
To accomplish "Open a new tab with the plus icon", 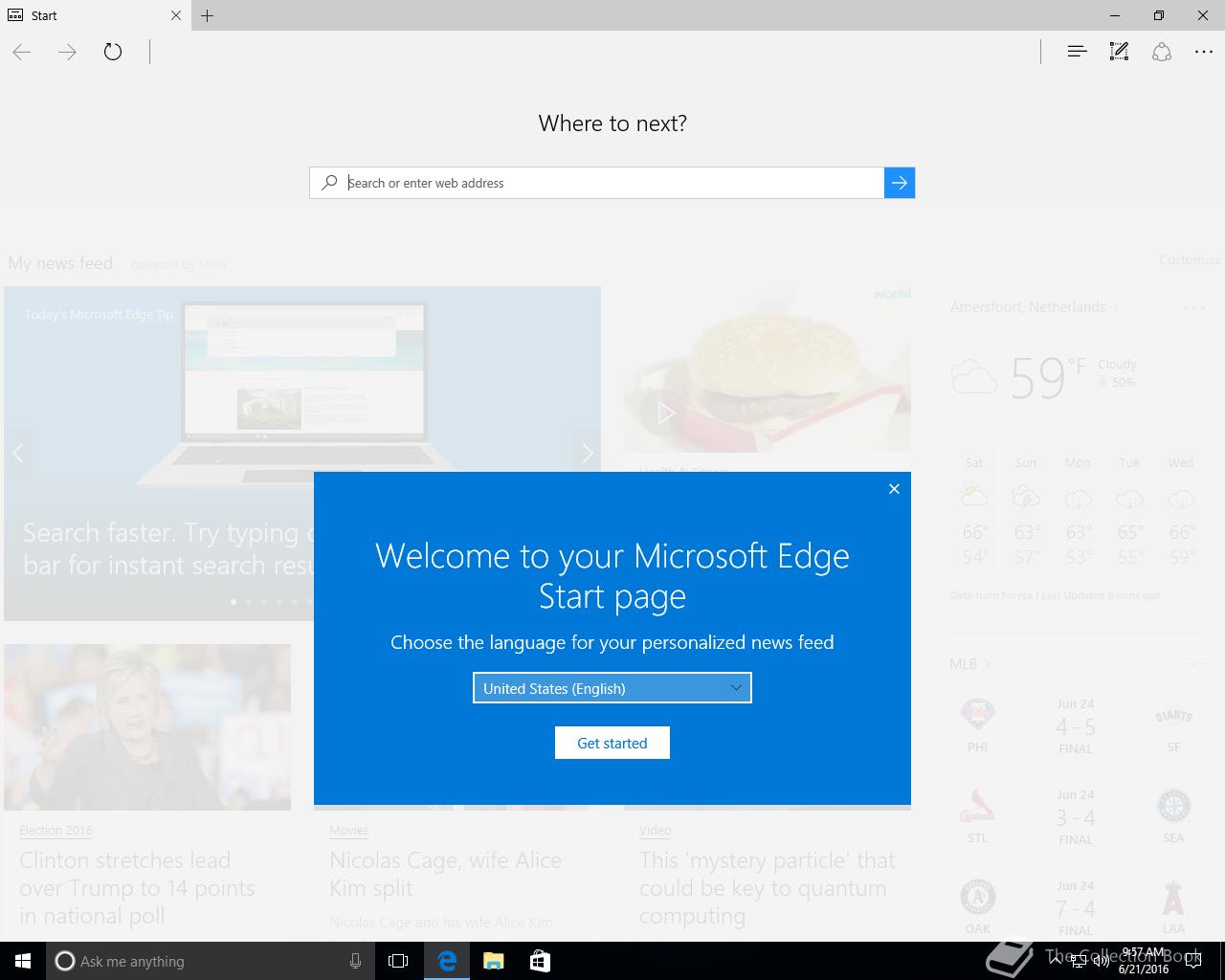I will [208, 15].
